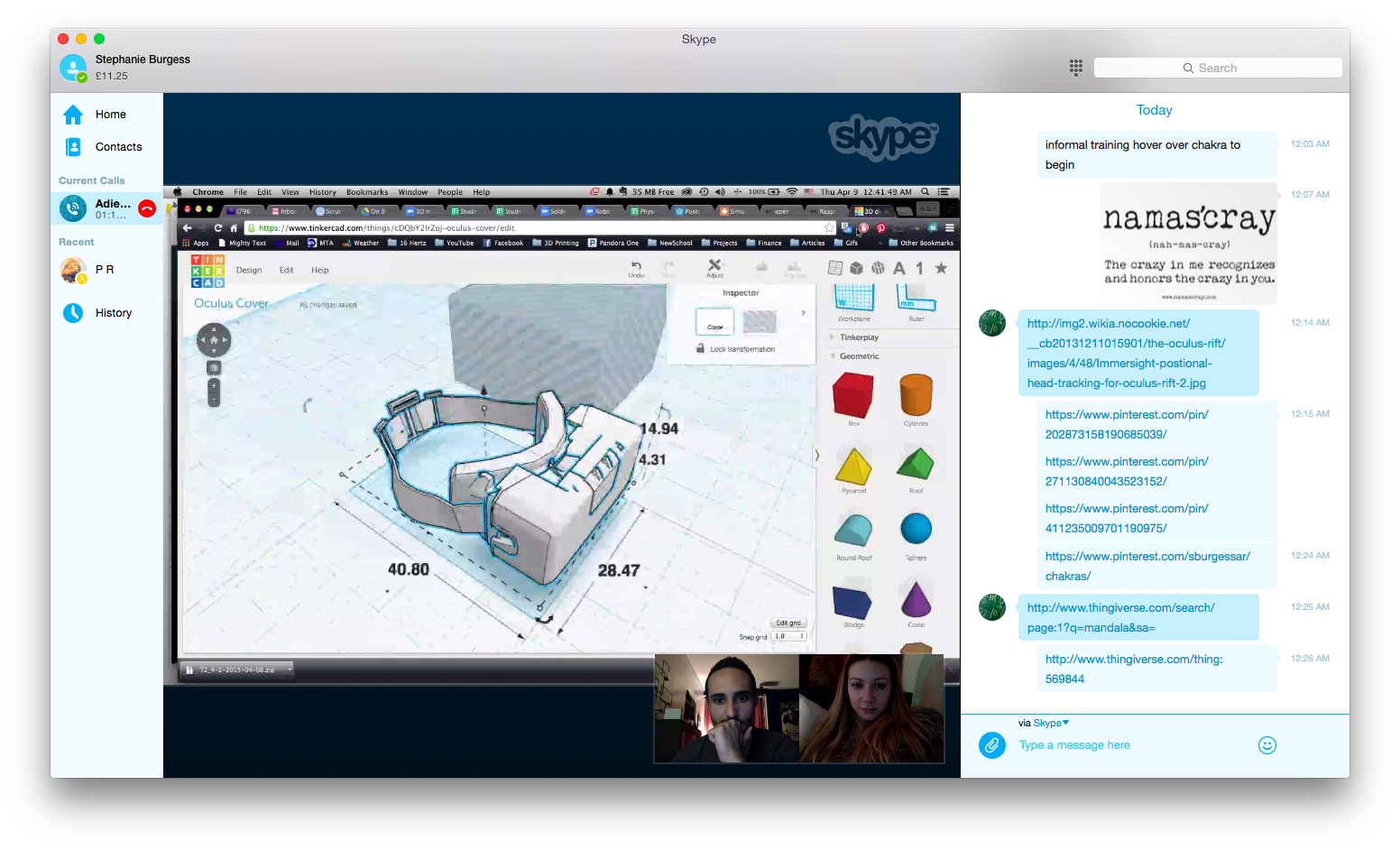Image resolution: width=1400 pixels, height=850 pixels.
Task: Select the Tinkercad cube shapes-panel icon
Action: tap(856, 268)
